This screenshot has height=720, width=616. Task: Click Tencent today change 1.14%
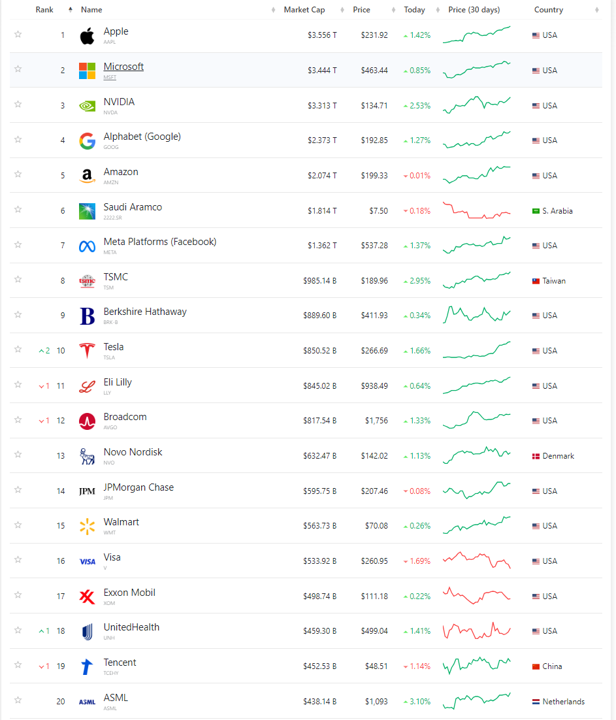click(417, 667)
